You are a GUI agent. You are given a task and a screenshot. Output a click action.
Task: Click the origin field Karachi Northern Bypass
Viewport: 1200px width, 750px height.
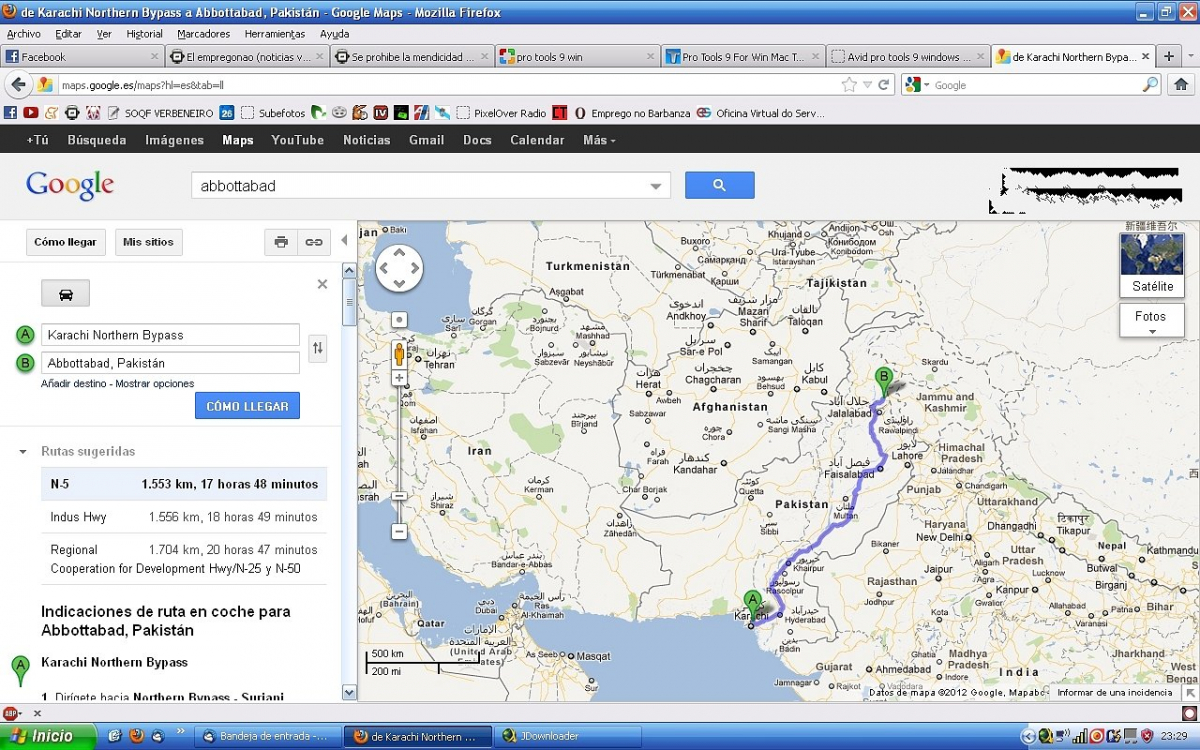(170, 335)
